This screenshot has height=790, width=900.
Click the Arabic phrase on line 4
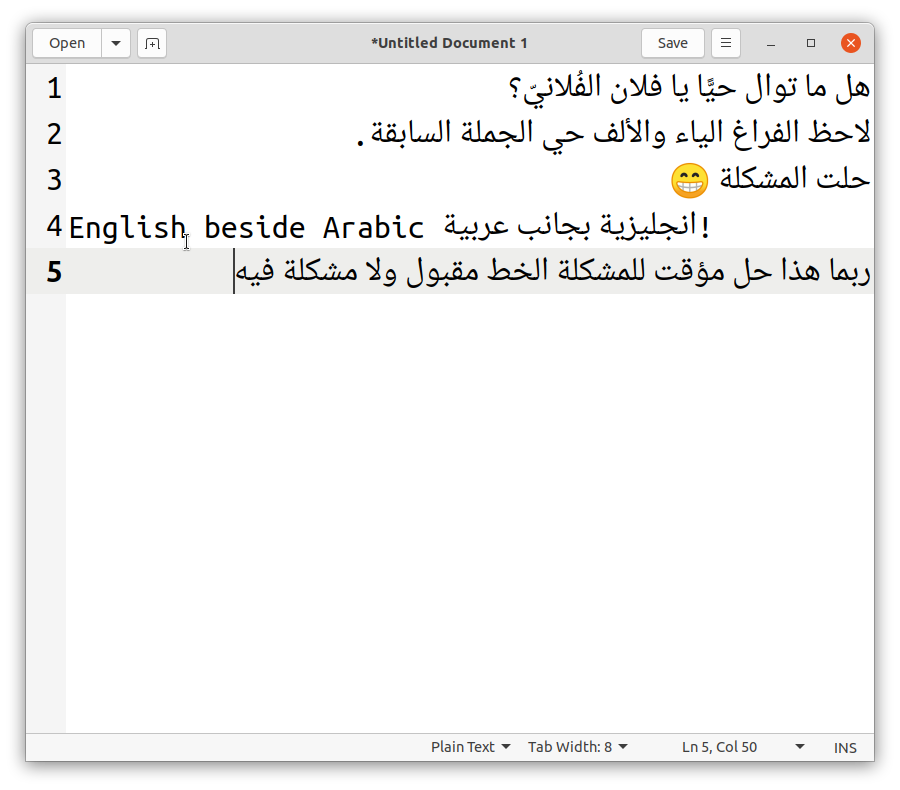577,226
